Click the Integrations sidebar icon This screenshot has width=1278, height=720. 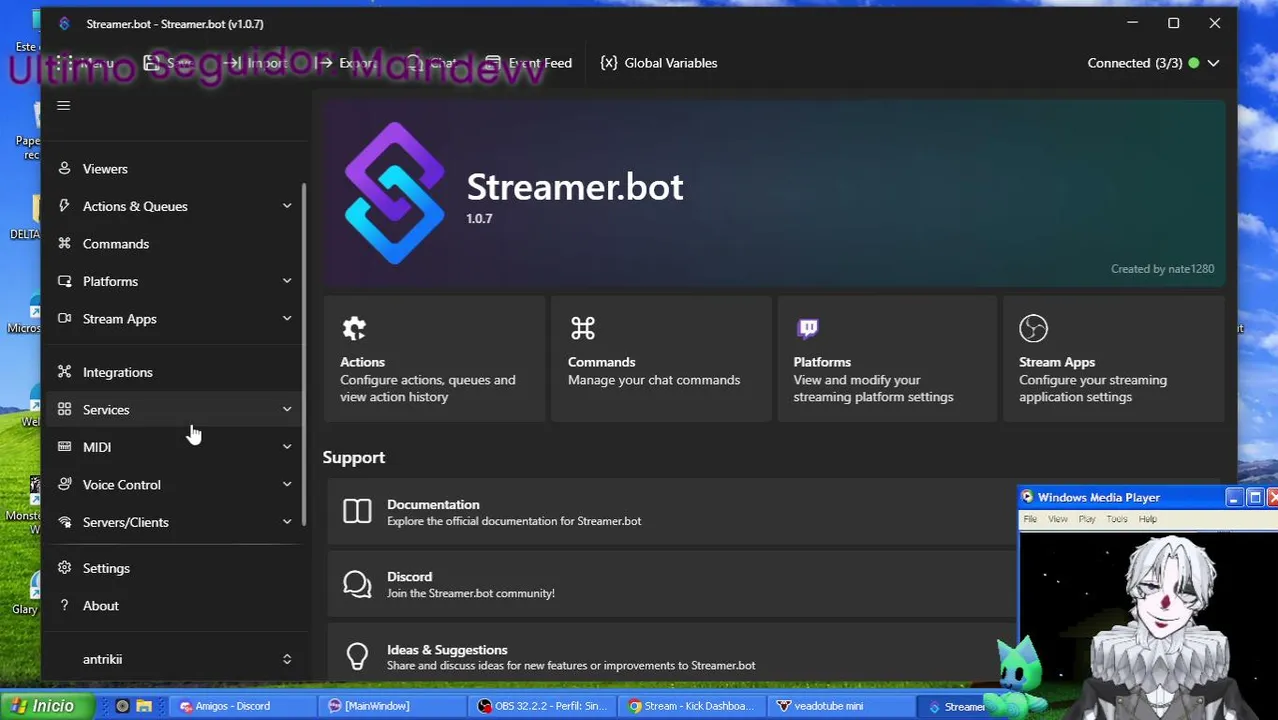(64, 372)
